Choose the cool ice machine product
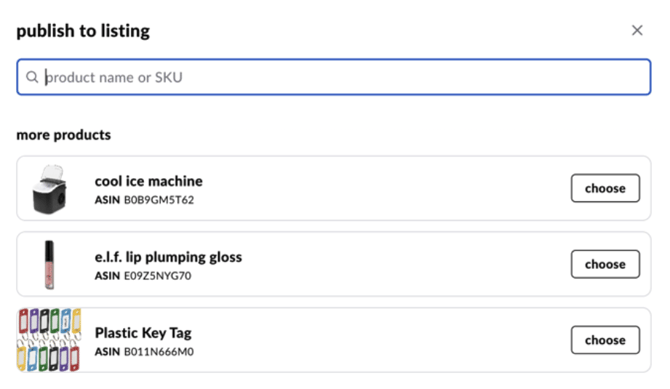 [x=605, y=188]
